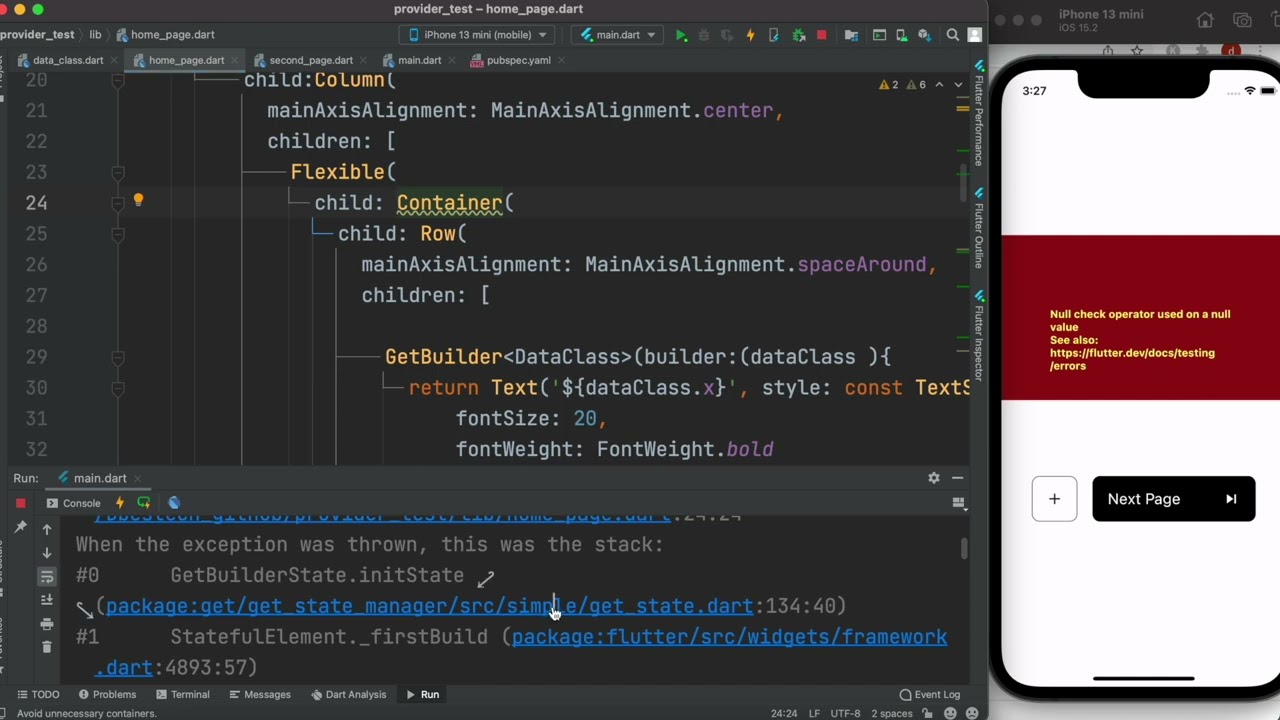Stop the run in Run panel sidebar
The width and height of the screenshot is (1280, 720).
20,503
